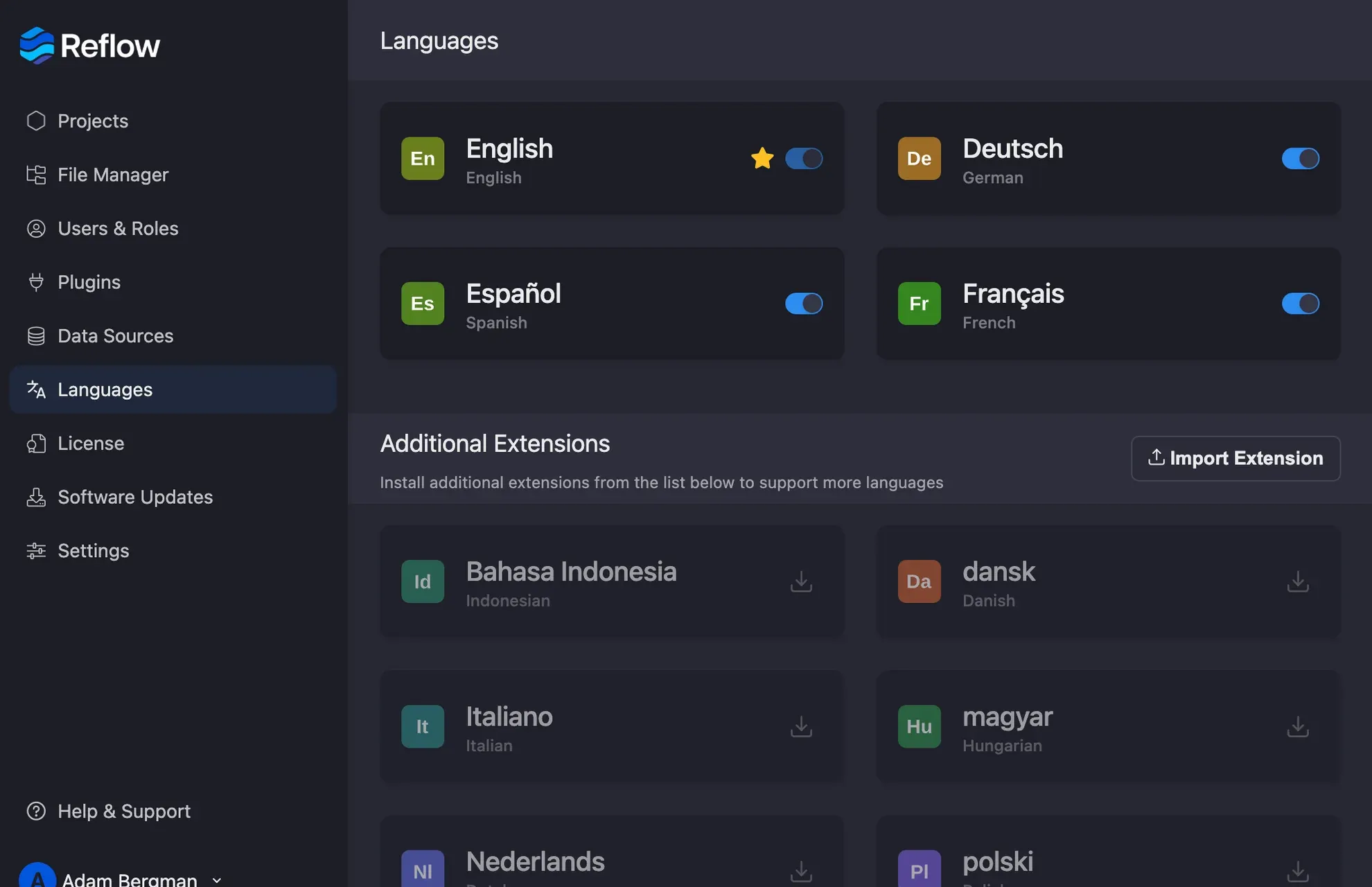Click the It badge for Italian

(x=423, y=726)
